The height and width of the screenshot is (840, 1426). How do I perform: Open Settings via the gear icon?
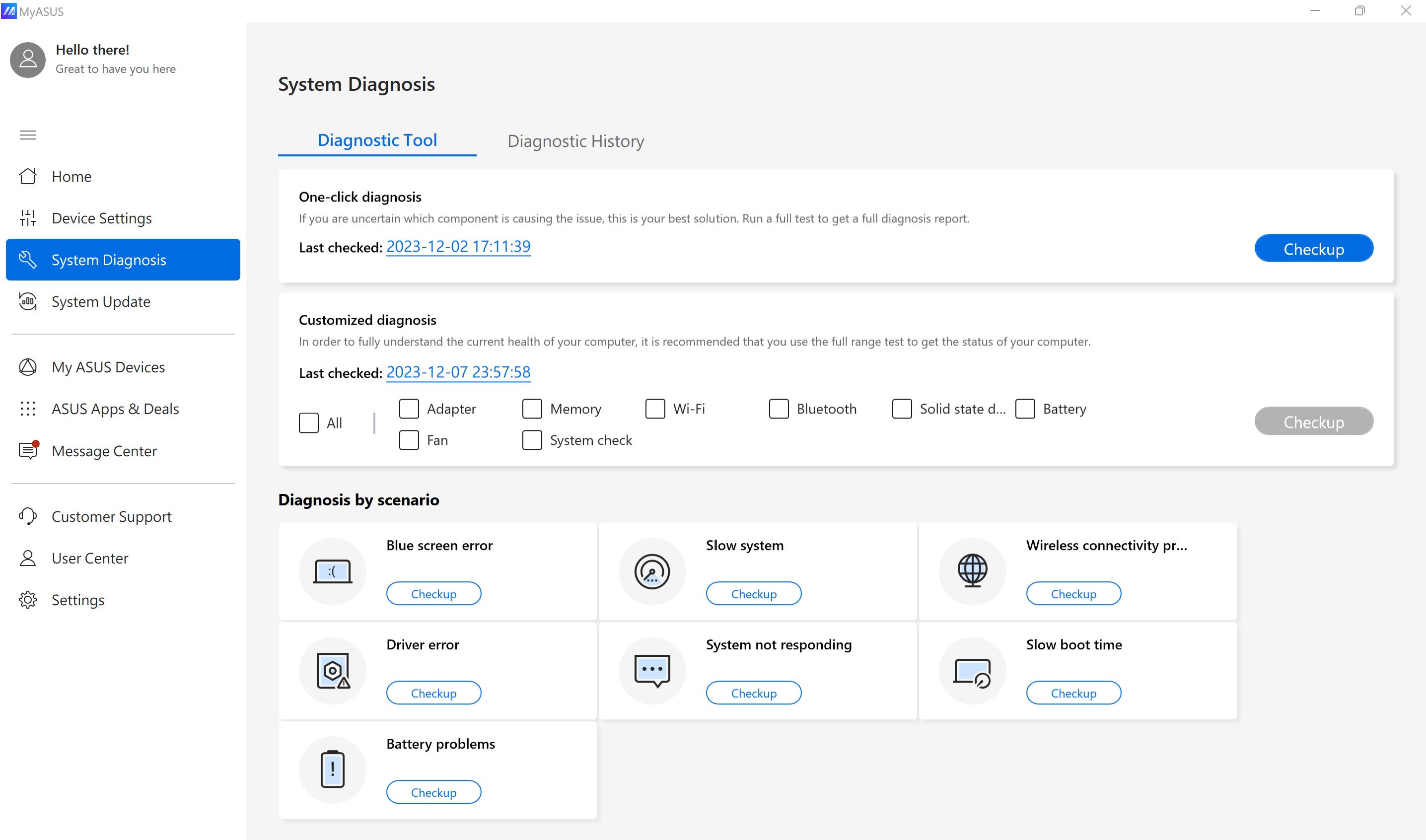pos(28,599)
